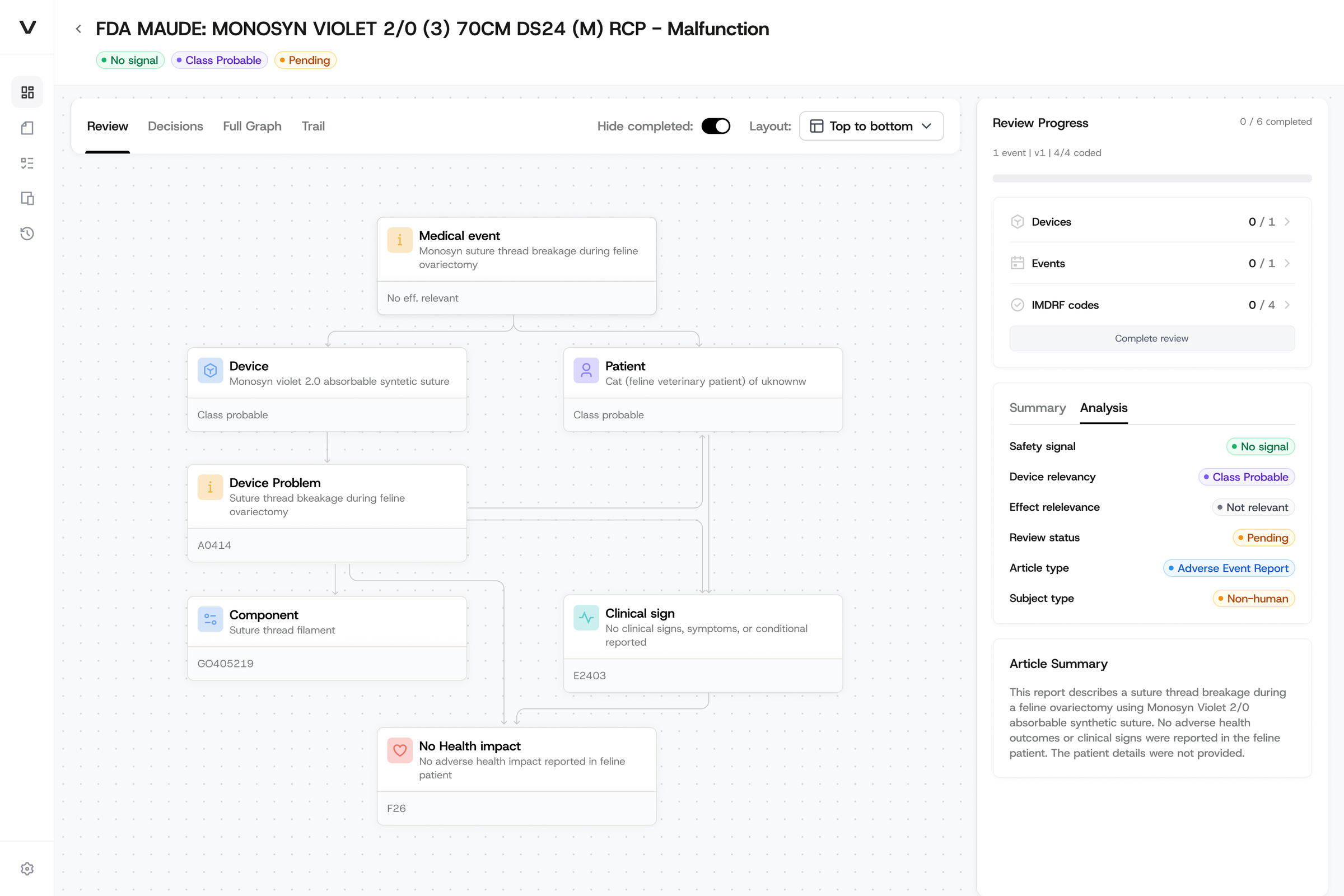Expand the Events 0 / 1 row chevron
Viewport: 1344px width, 896px height.
click(x=1287, y=263)
